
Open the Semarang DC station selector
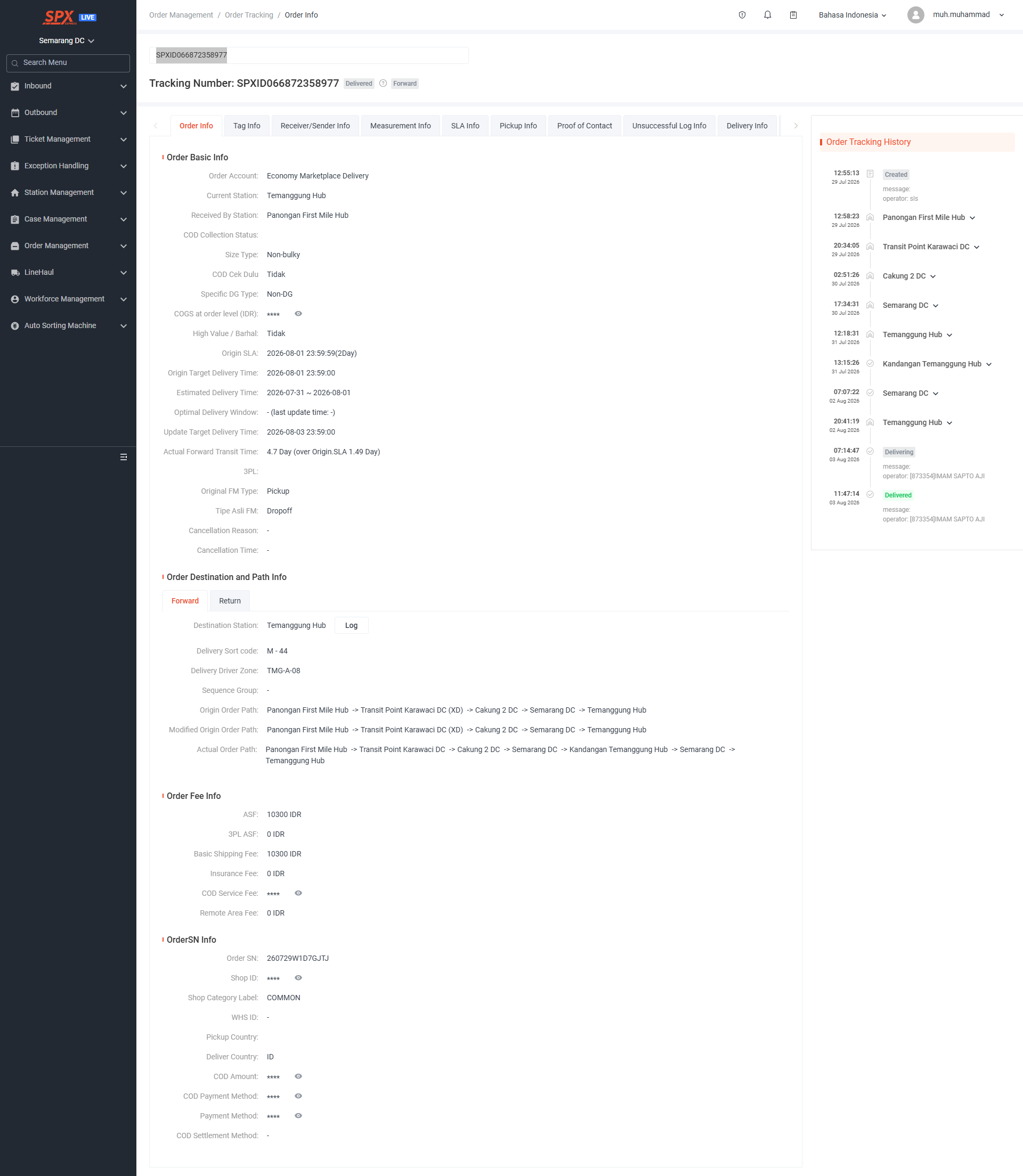[67, 40]
